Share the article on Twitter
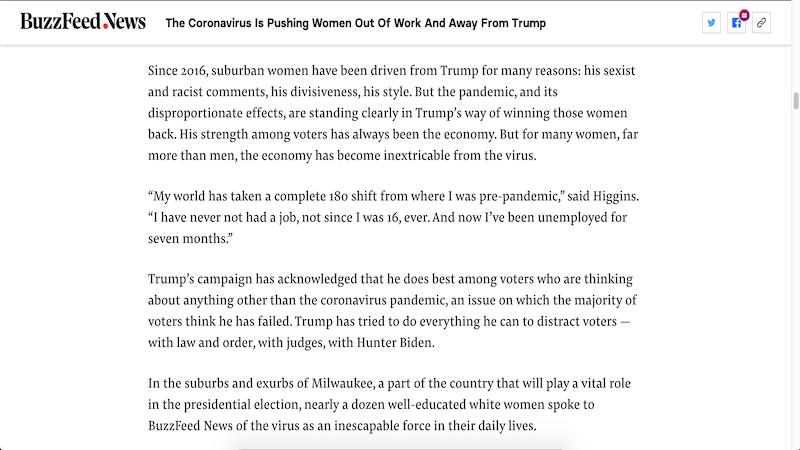Image resolution: width=800 pixels, height=450 pixels. pyautogui.click(x=711, y=23)
